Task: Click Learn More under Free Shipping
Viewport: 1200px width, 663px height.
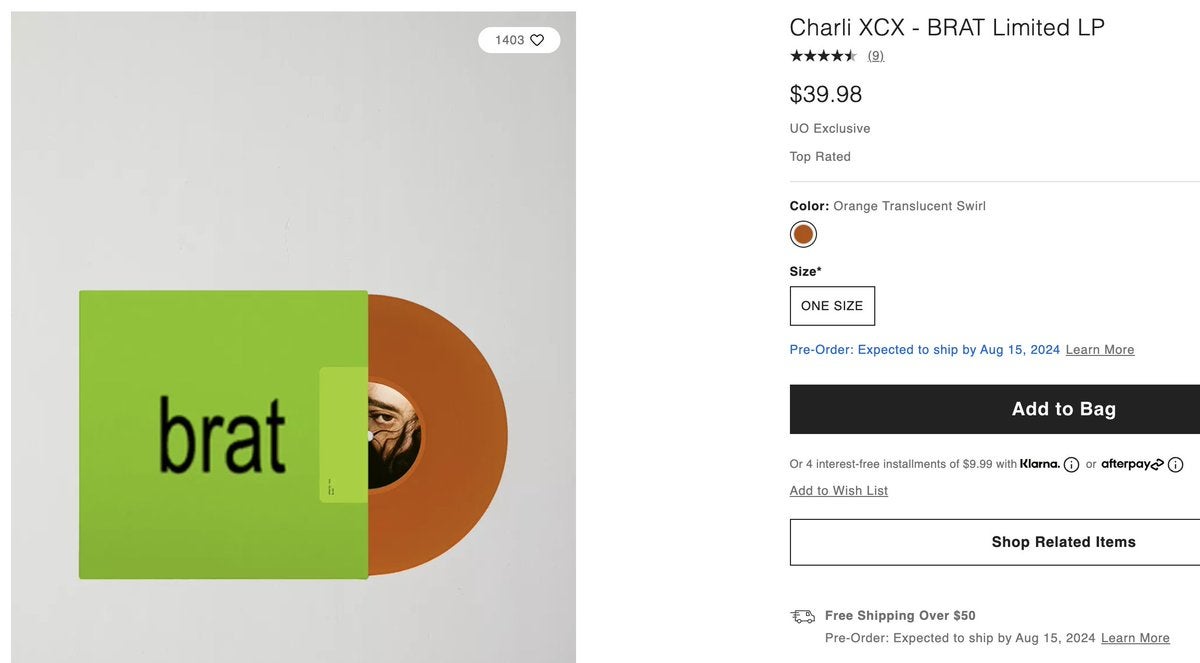Action: pyautogui.click(x=1135, y=638)
